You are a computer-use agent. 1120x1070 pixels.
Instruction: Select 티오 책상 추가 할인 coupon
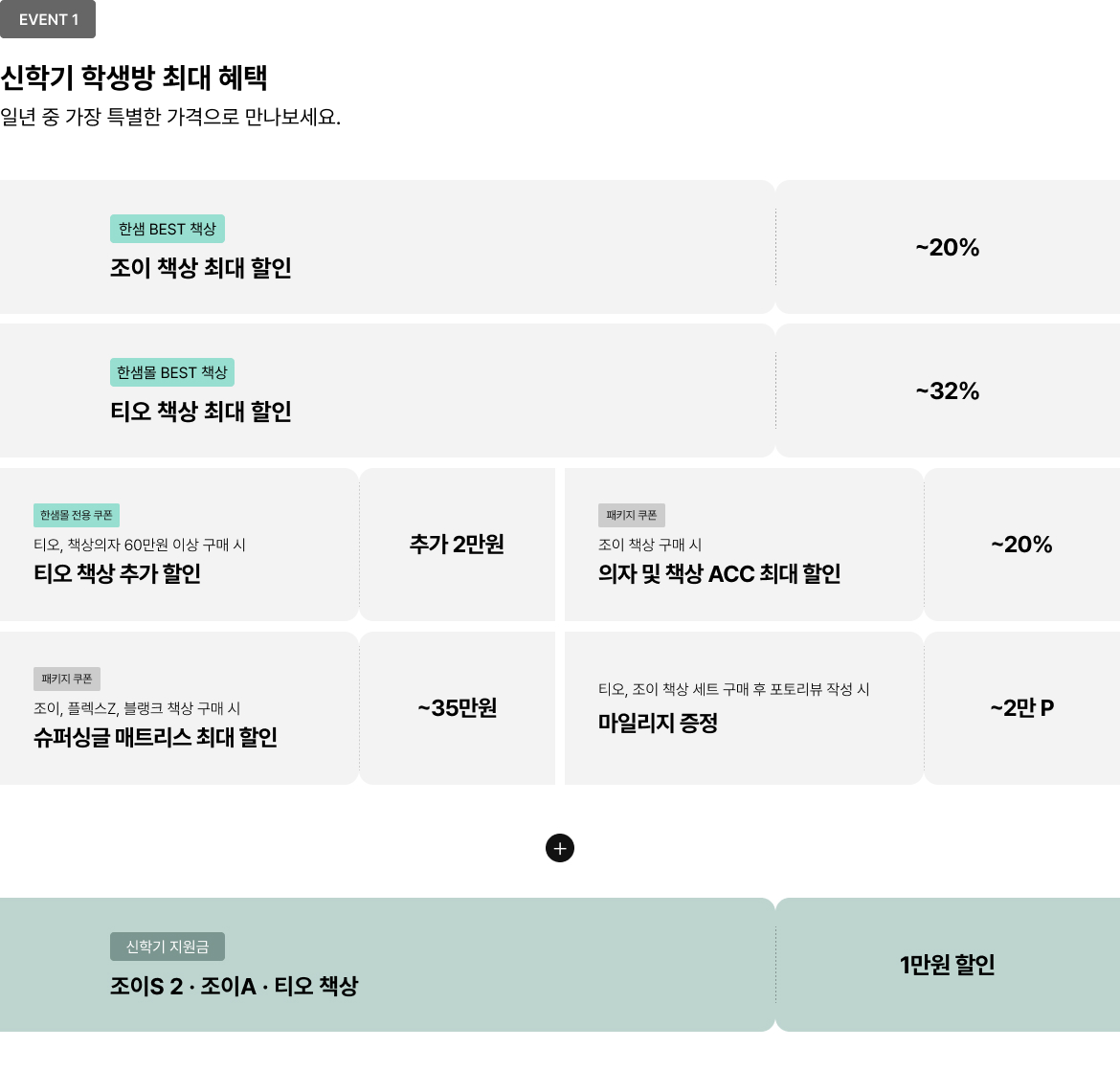118,573
